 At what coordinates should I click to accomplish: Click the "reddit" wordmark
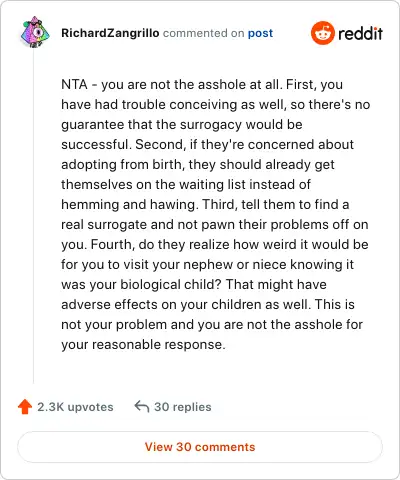[x=360, y=33]
